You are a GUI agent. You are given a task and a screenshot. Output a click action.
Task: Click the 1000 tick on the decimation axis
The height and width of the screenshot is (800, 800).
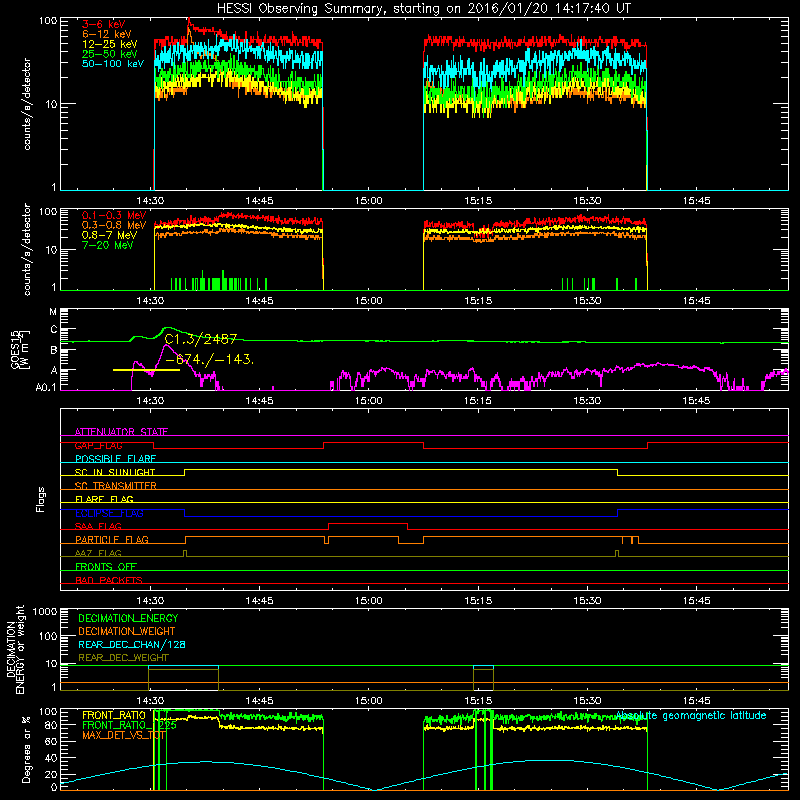pyautogui.click(x=45, y=611)
